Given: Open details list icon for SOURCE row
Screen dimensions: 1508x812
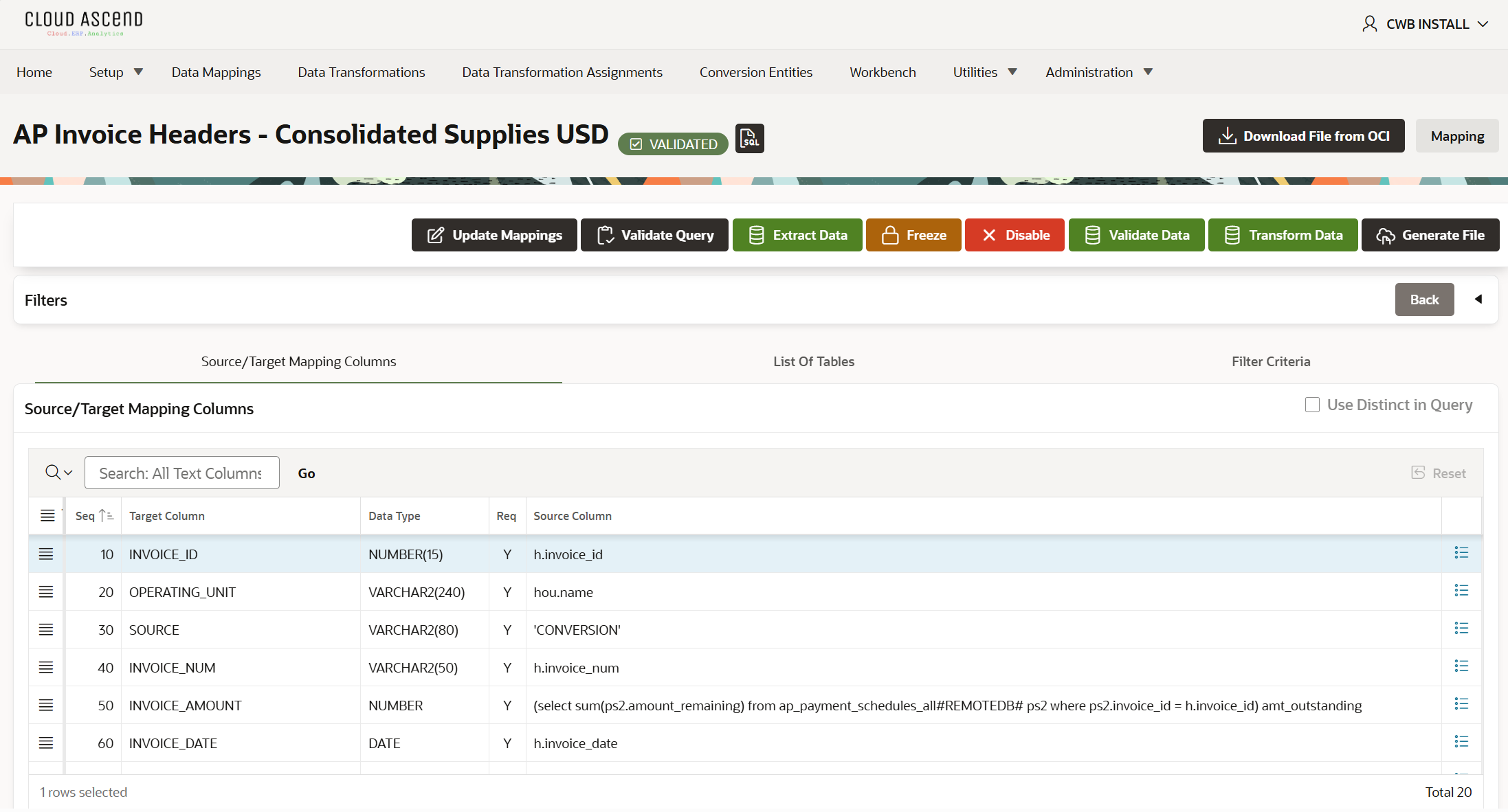Looking at the screenshot, I should [1461, 629].
